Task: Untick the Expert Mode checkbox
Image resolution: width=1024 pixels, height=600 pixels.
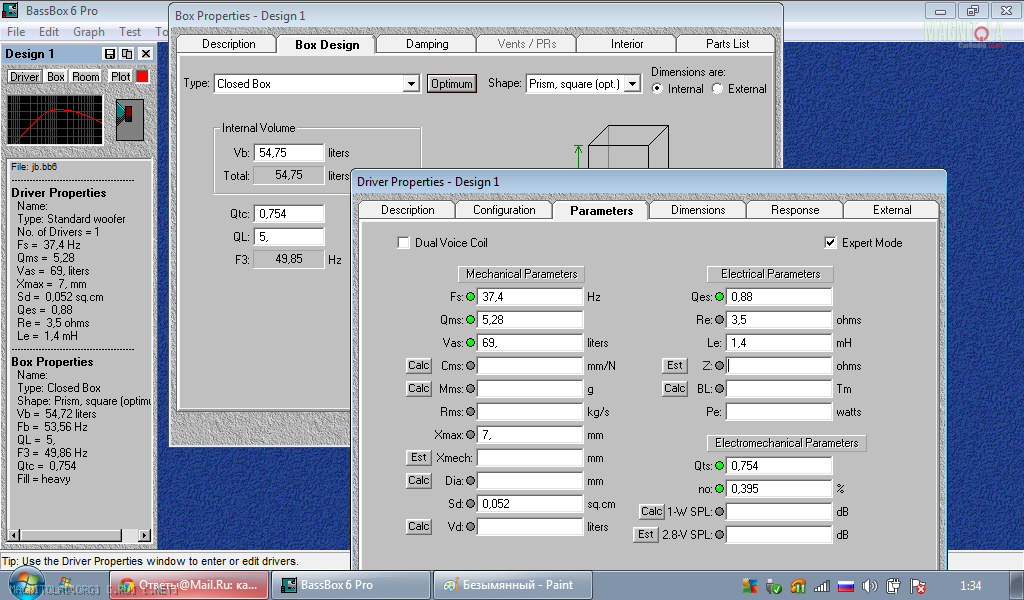Action: pos(830,243)
